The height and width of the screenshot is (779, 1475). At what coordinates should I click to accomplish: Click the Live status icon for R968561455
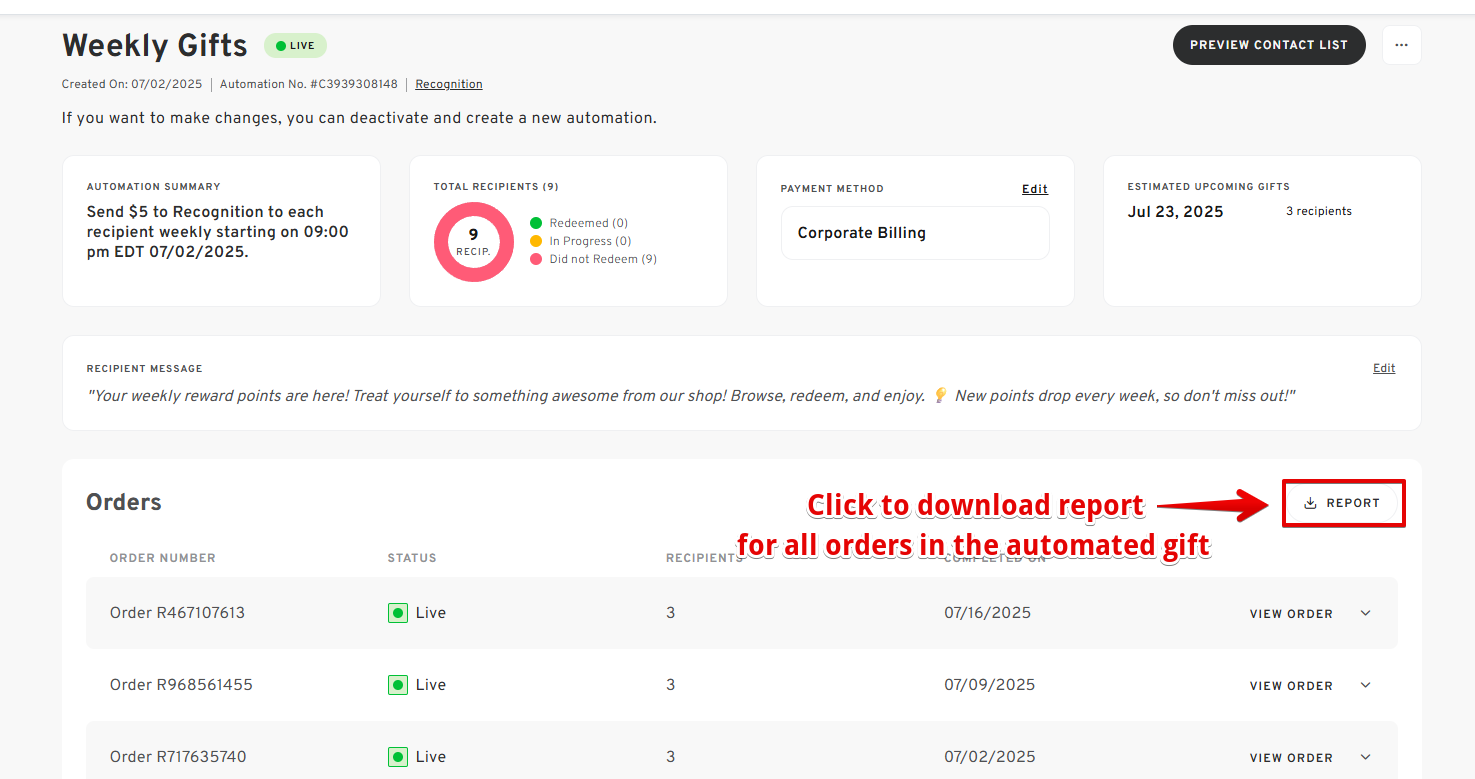398,685
